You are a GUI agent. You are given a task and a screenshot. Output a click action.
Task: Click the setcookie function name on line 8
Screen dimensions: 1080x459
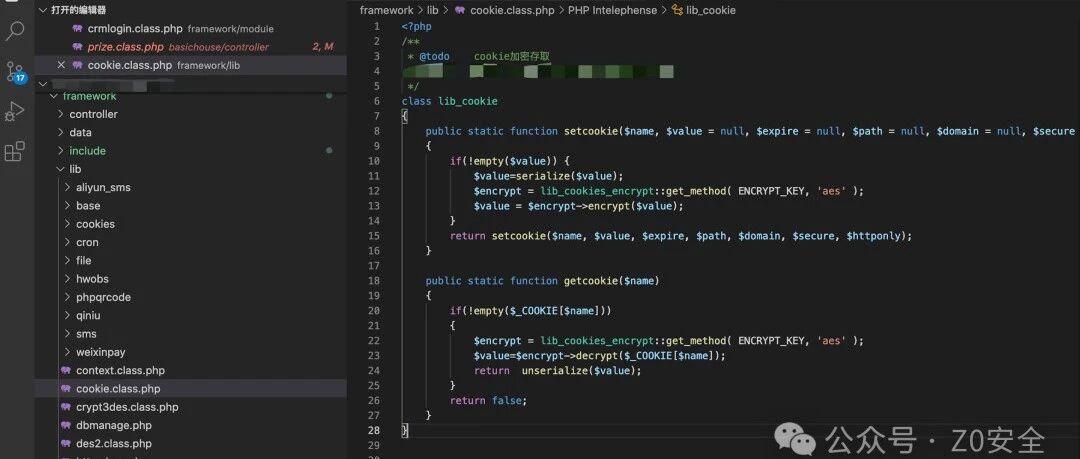coord(591,131)
